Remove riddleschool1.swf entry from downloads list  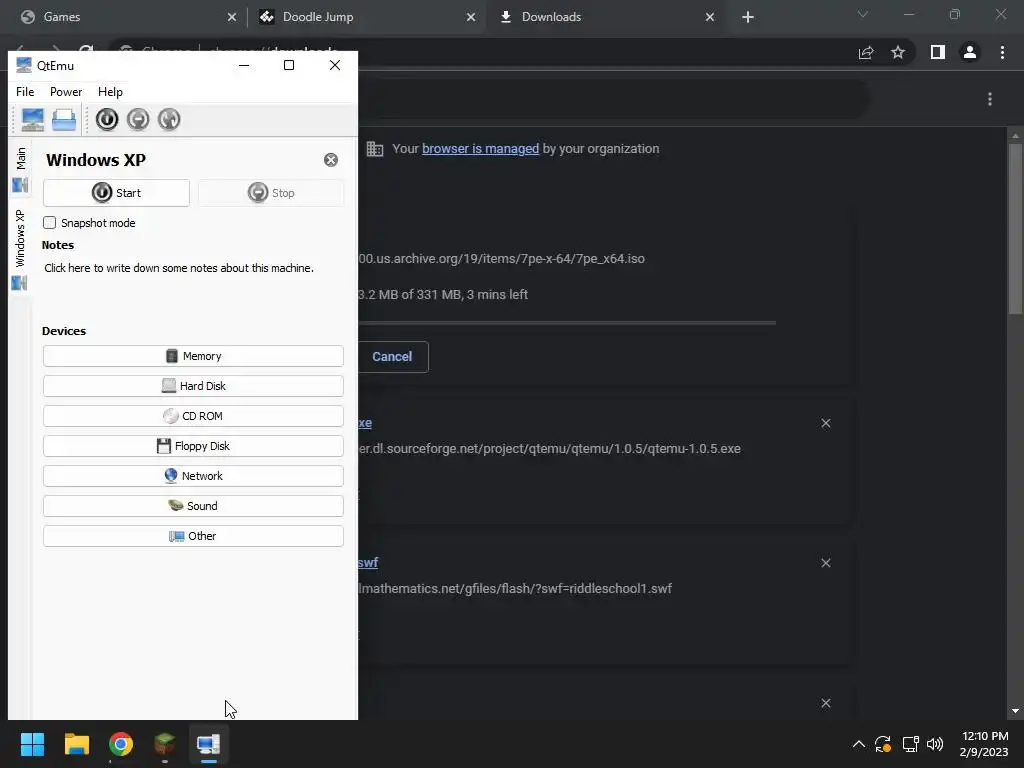pos(826,564)
